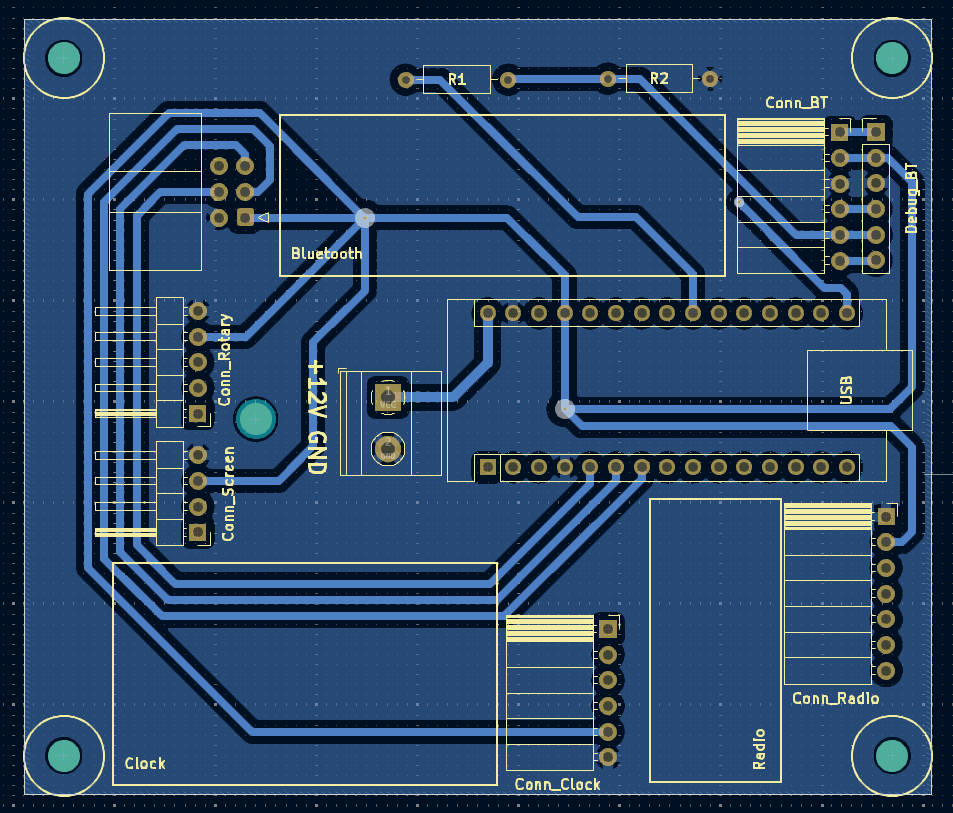Viewport: 953px width, 813px height.
Task: Select the top-left mounting hole
Action: (x=64, y=58)
